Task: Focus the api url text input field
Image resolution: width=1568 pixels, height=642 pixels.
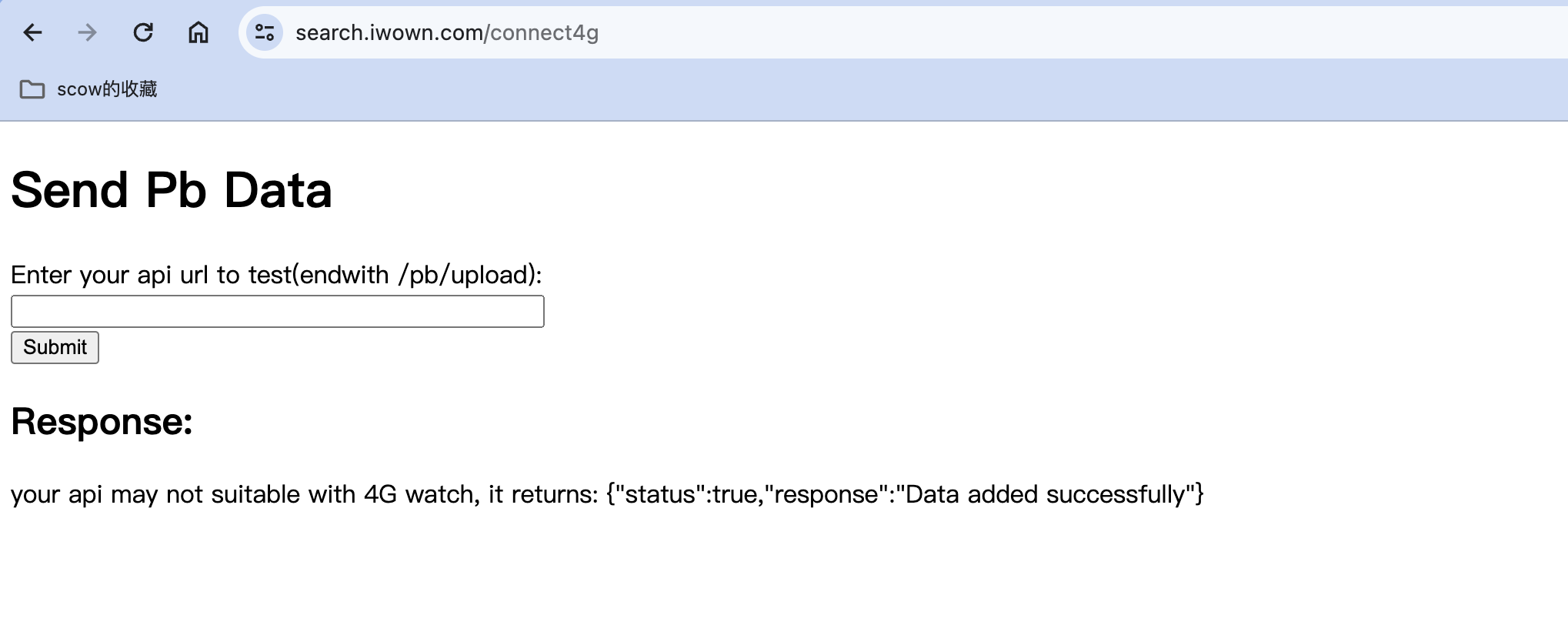Action: pos(277,312)
